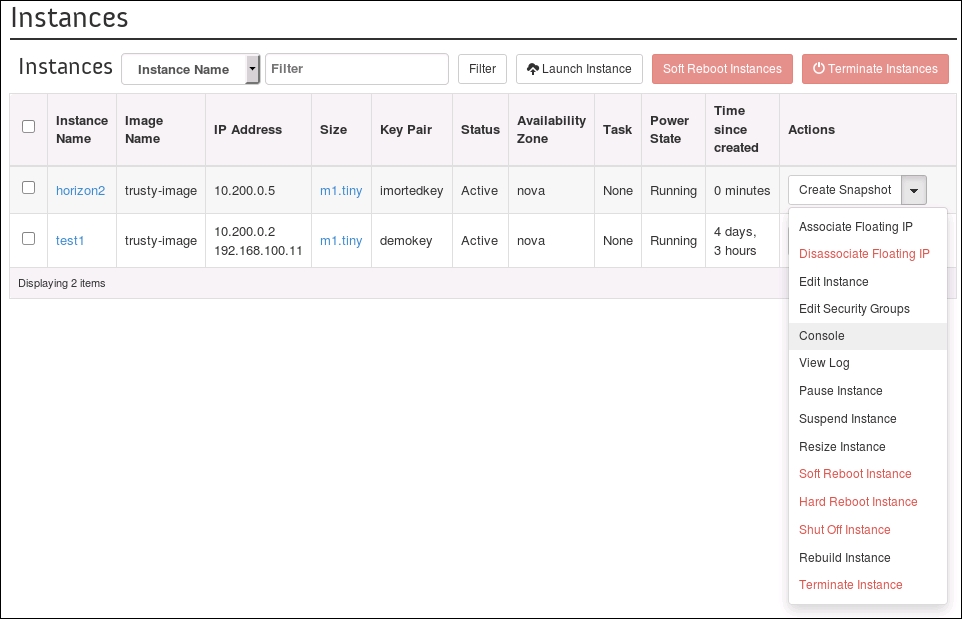
Task: Select the test1 instance checkbox
Action: (29, 239)
